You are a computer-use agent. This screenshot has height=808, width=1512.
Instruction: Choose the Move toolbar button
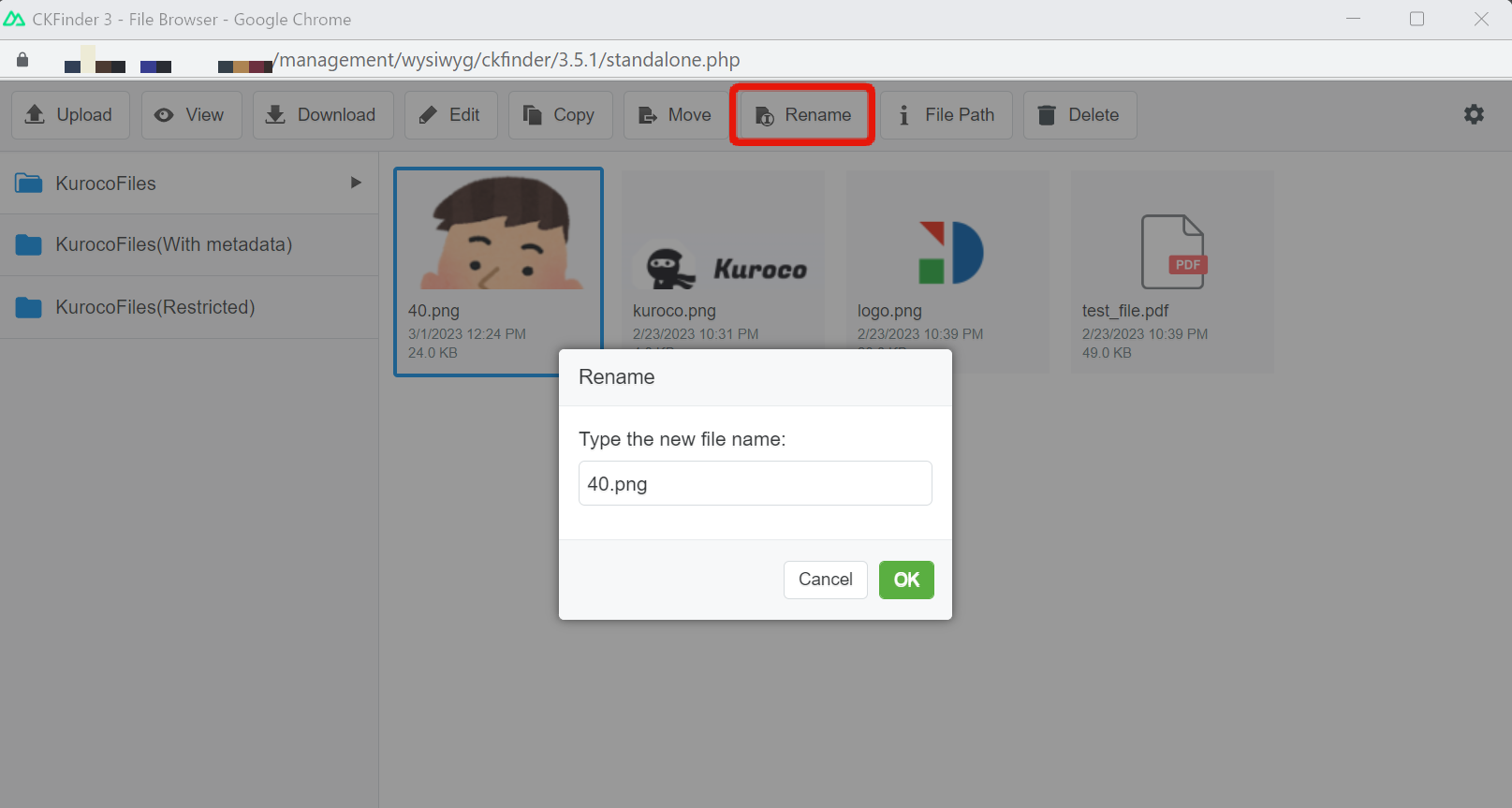pos(676,115)
